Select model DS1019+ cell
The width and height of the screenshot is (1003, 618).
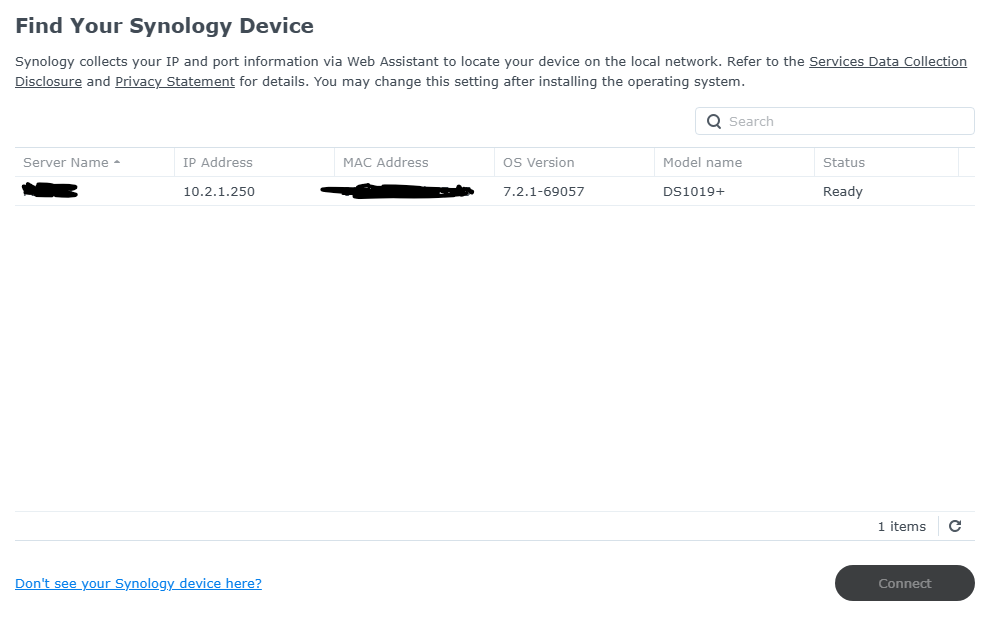click(x=693, y=191)
